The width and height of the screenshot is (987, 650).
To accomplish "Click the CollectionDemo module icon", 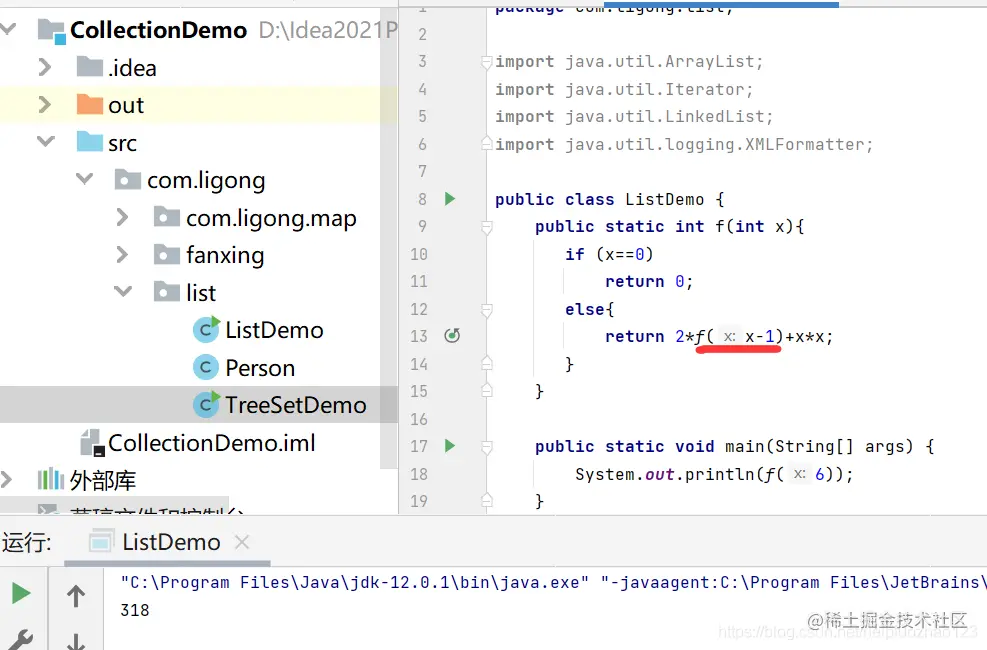I will tap(52, 31).
